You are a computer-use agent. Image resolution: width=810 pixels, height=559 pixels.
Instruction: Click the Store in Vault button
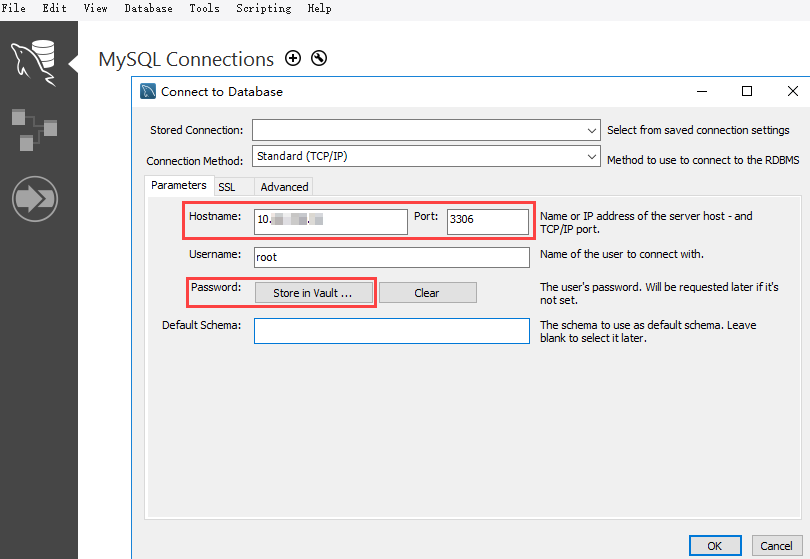[313, 293]
